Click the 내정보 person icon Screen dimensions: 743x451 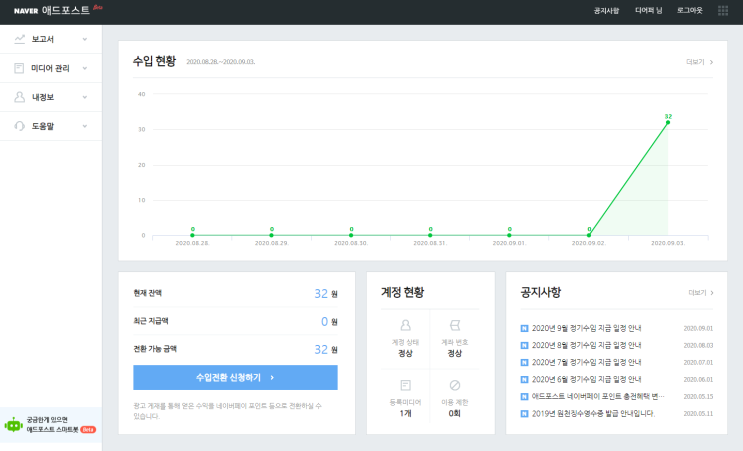coord(19,97)
